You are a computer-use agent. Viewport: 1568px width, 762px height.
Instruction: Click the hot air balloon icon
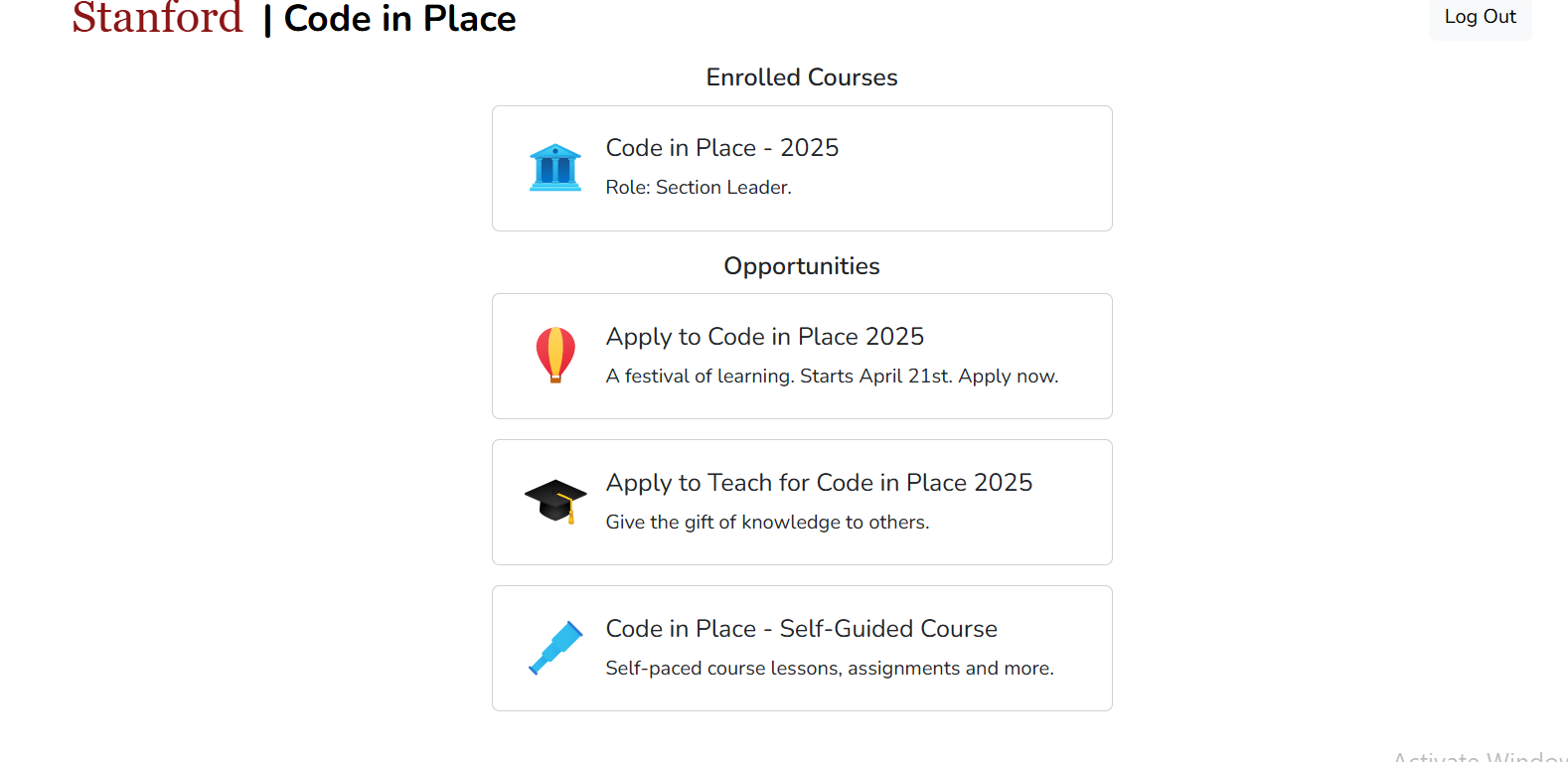pos(555,354)
